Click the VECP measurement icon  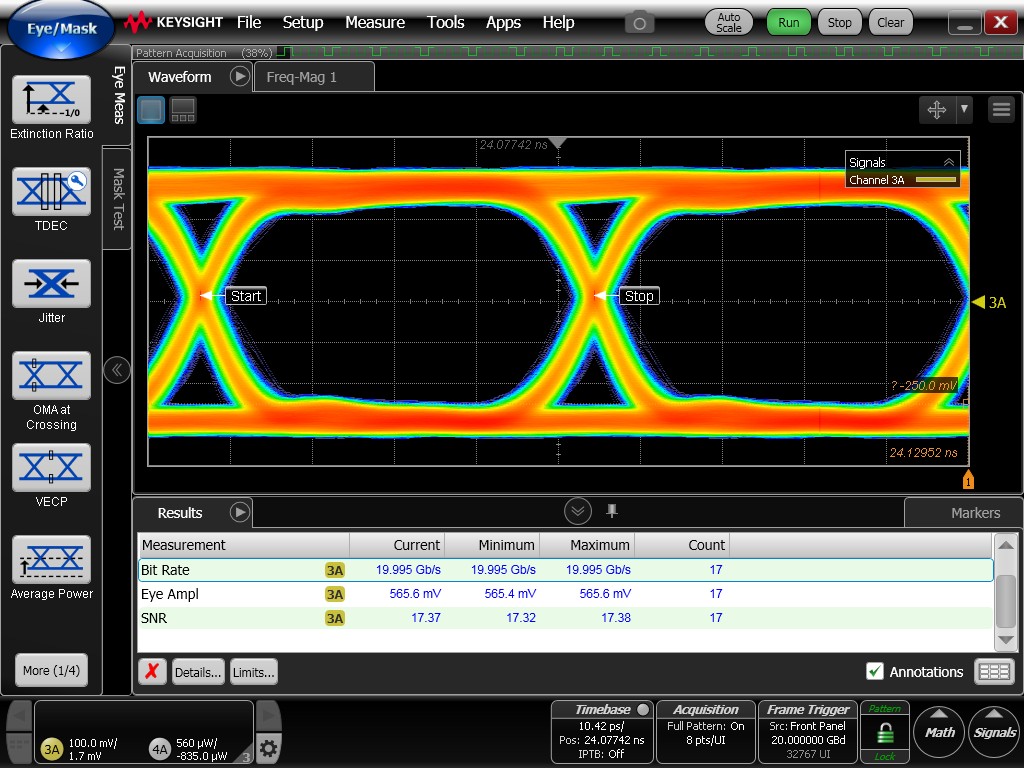click(51, 467)
